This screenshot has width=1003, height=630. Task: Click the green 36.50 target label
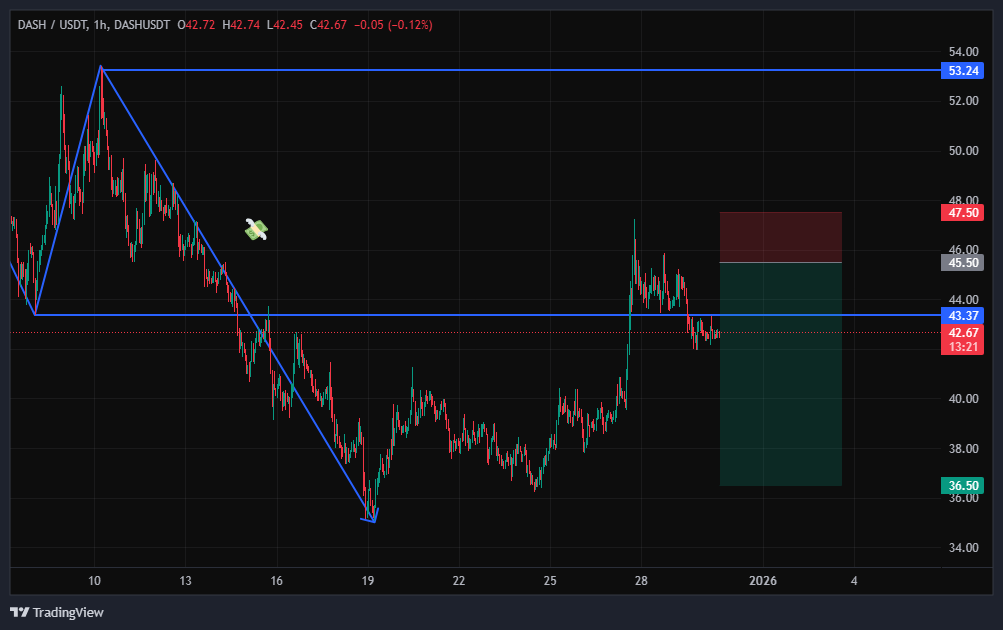tap(963, 486)
